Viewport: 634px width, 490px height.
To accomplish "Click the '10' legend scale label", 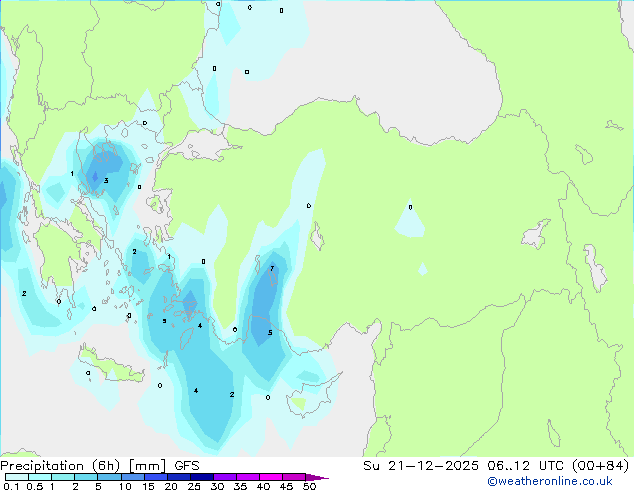I will point(125,486).
